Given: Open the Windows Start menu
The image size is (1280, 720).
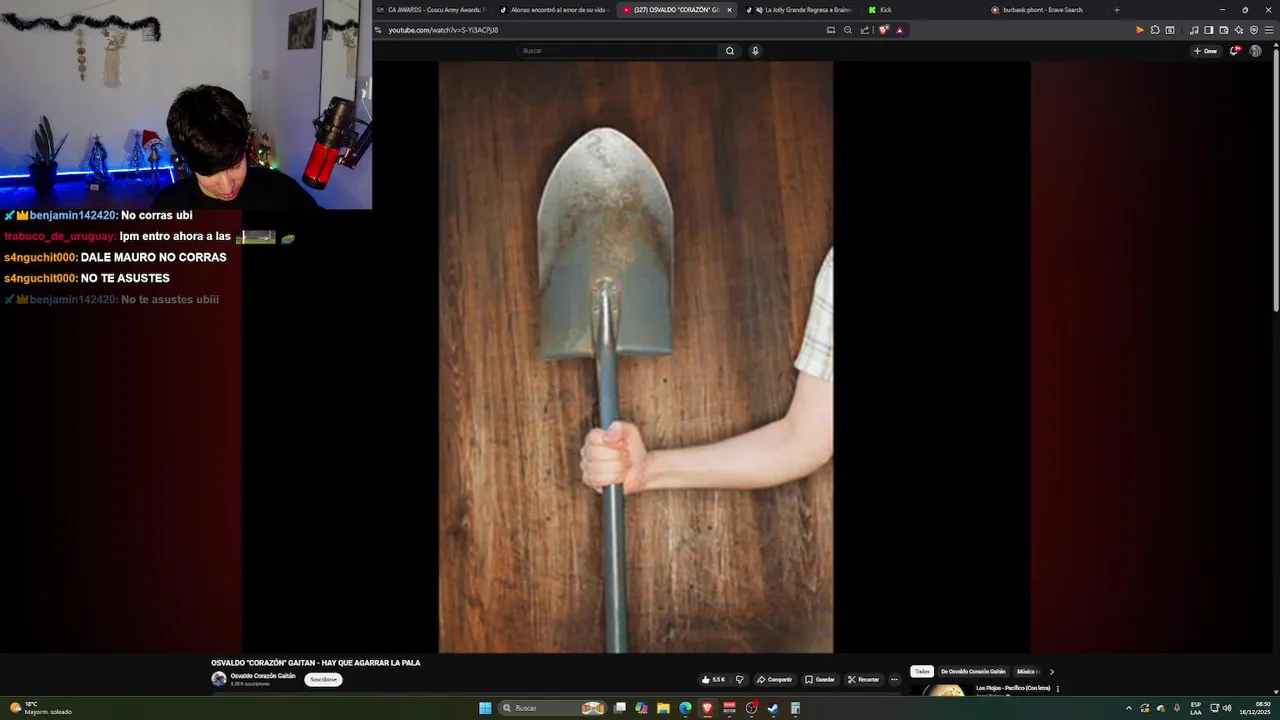Looking at the screenshot, I should 485,708.
